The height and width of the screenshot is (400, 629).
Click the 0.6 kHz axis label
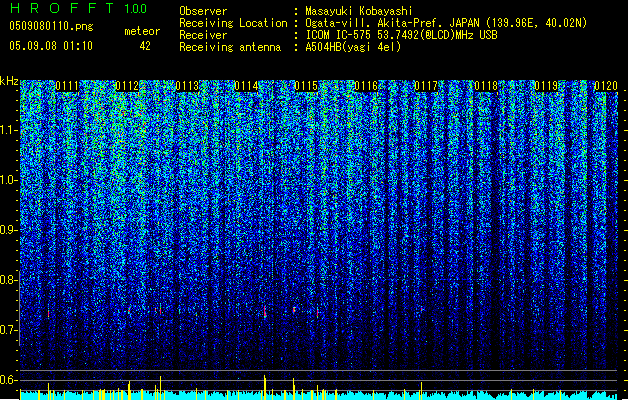point(9,380)
